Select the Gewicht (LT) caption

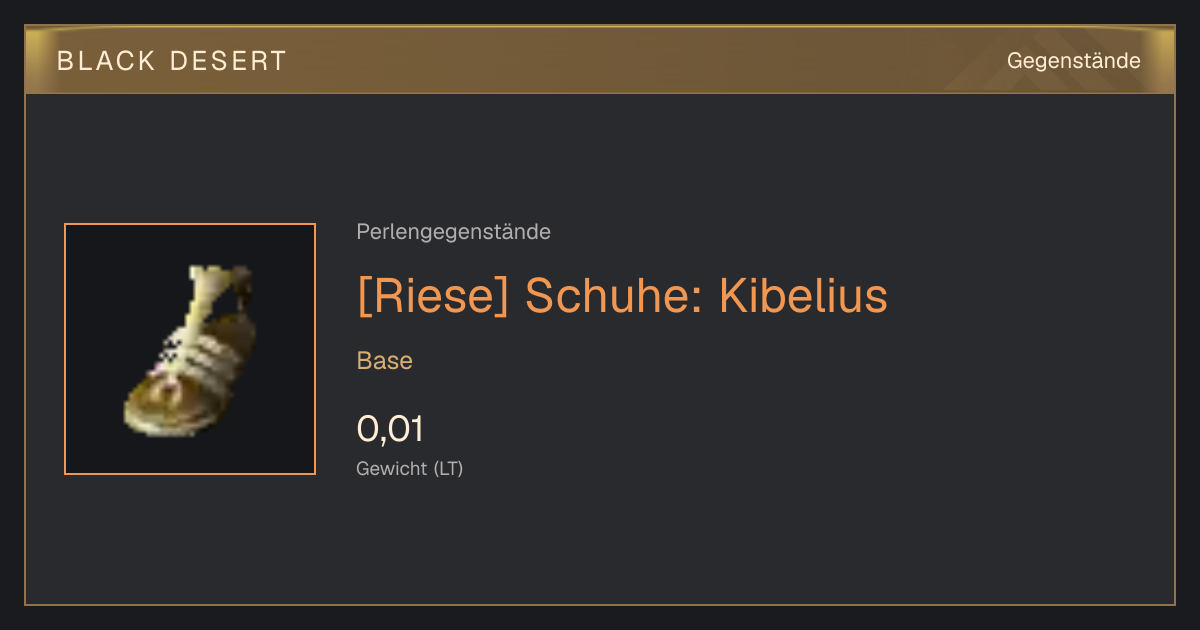(410, 468)
